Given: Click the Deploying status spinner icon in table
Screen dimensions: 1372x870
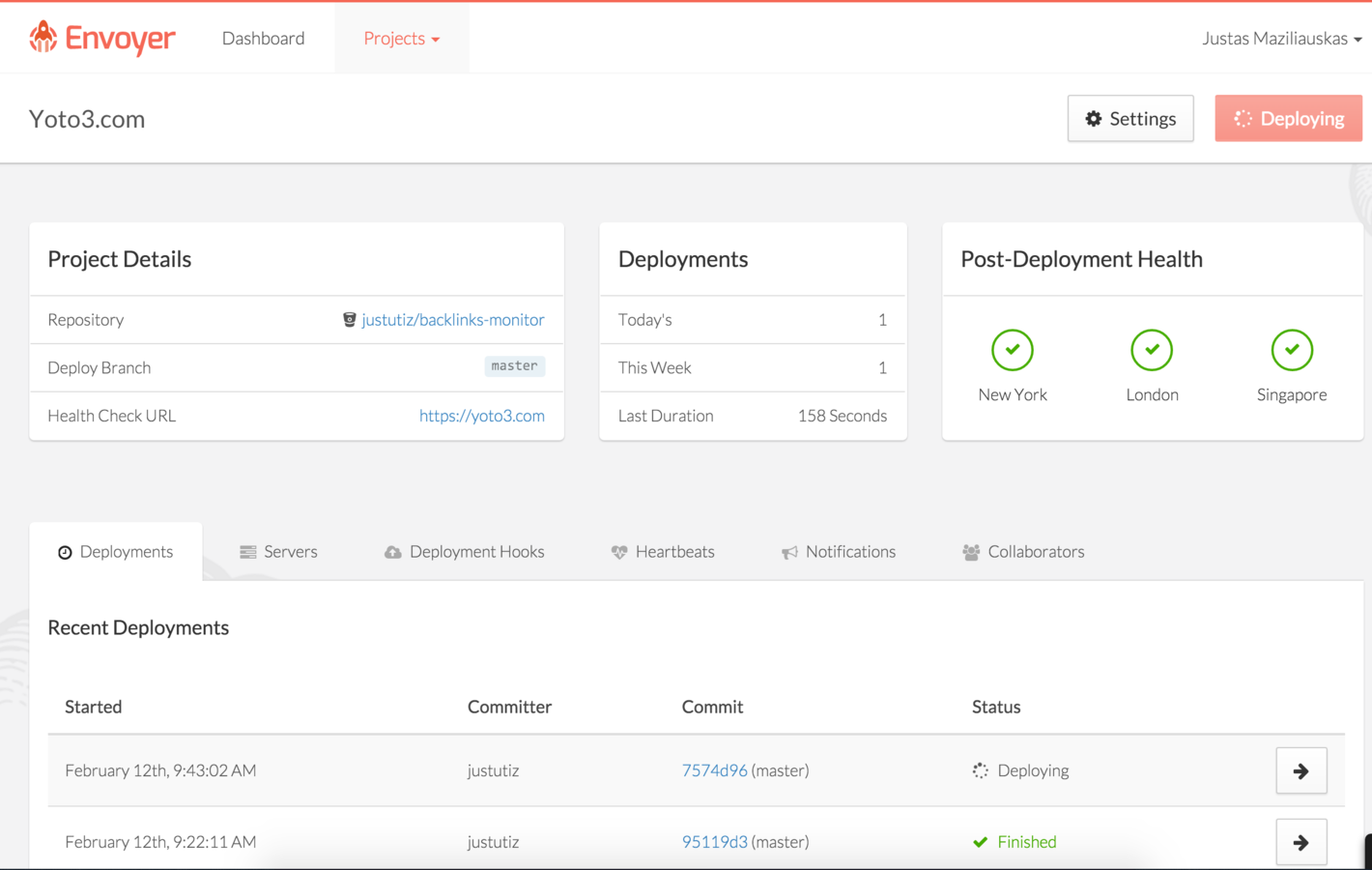Looking at the screenshot, I should tap(981, 770).
